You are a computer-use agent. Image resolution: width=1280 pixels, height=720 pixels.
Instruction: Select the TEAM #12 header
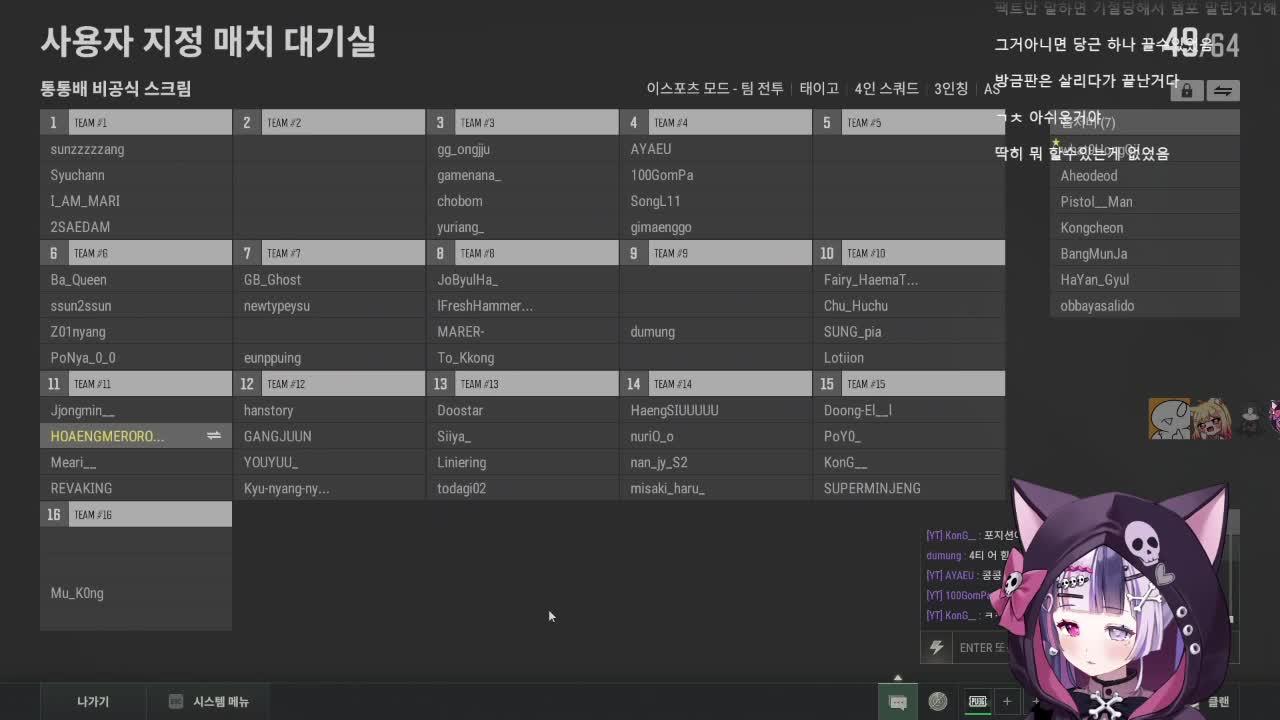pyautogui.click(x=329, y=384)
